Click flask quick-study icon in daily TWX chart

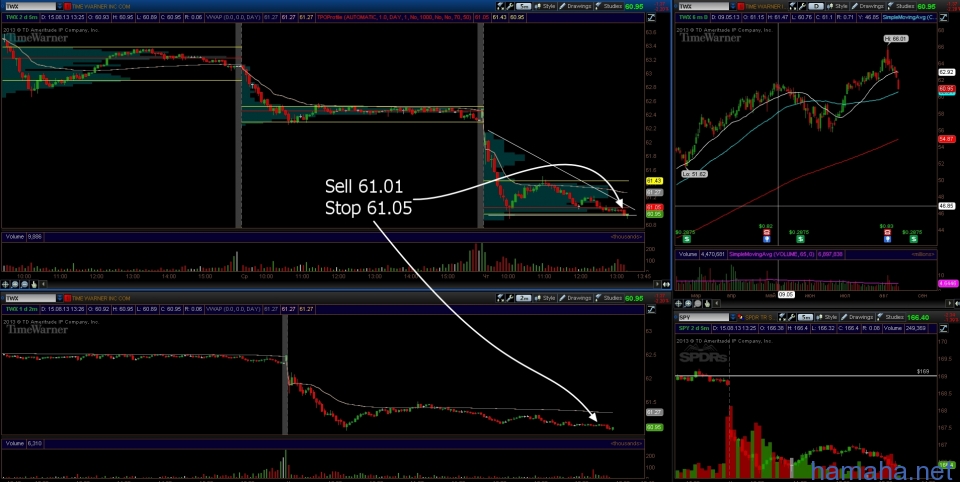point(793,6)
